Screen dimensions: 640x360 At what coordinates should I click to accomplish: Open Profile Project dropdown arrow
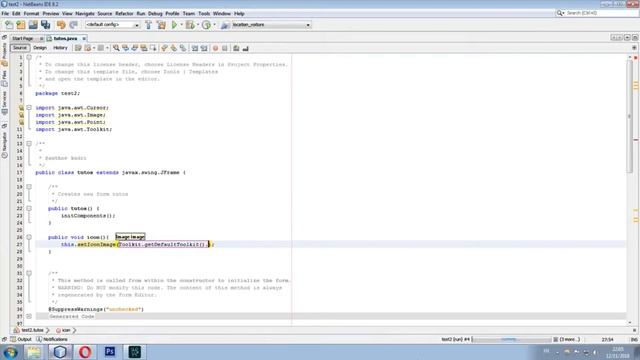[214, 25]
